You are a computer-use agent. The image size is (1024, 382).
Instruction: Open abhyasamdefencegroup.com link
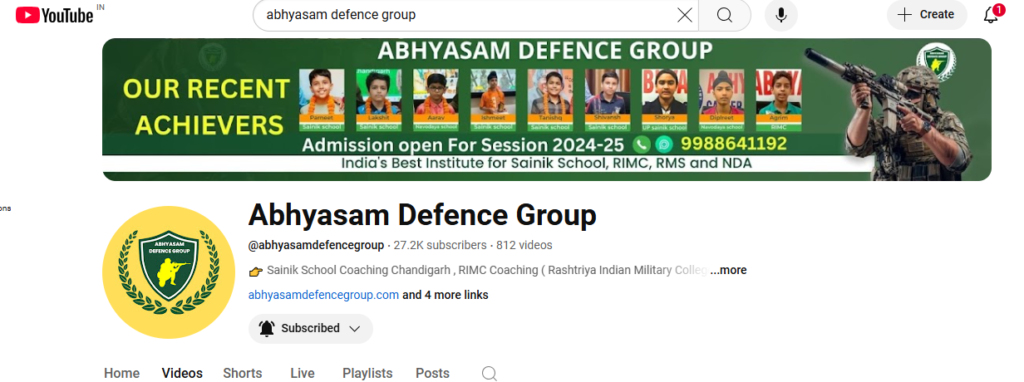click(x=323, y=295)
